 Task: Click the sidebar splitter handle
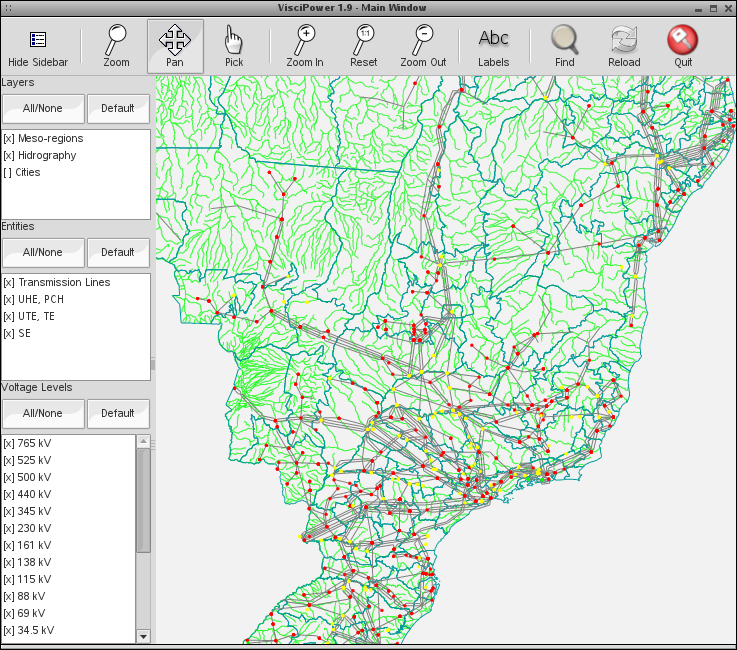(153, 365)
